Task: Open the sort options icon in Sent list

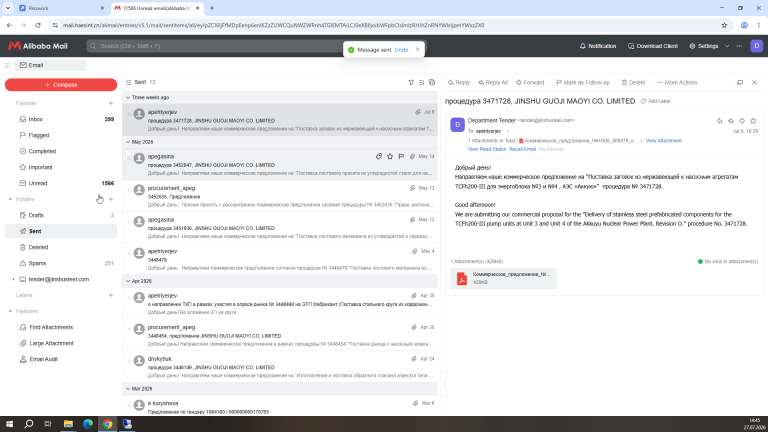Action: [x=421, y=82]
